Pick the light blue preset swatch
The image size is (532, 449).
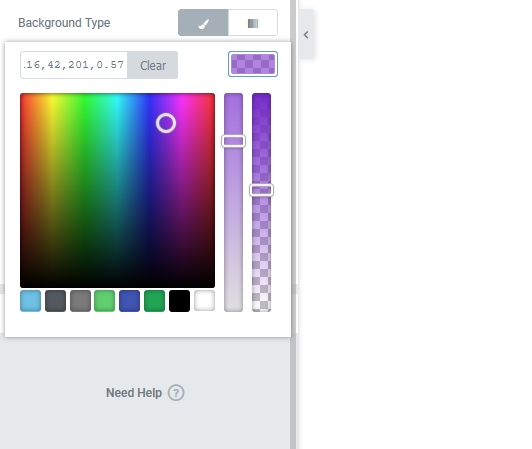point(31,301)
